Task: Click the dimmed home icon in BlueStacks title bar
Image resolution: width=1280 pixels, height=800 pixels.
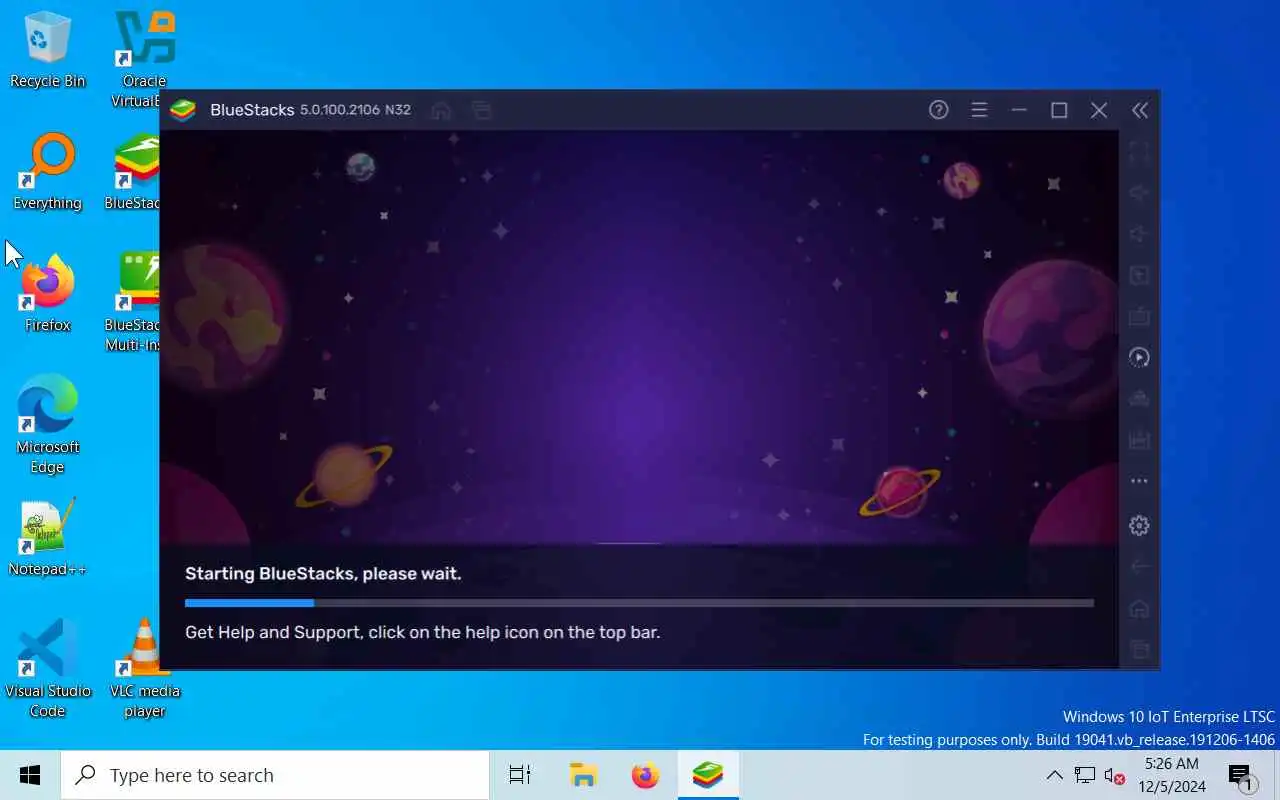Action: point(440,110)
